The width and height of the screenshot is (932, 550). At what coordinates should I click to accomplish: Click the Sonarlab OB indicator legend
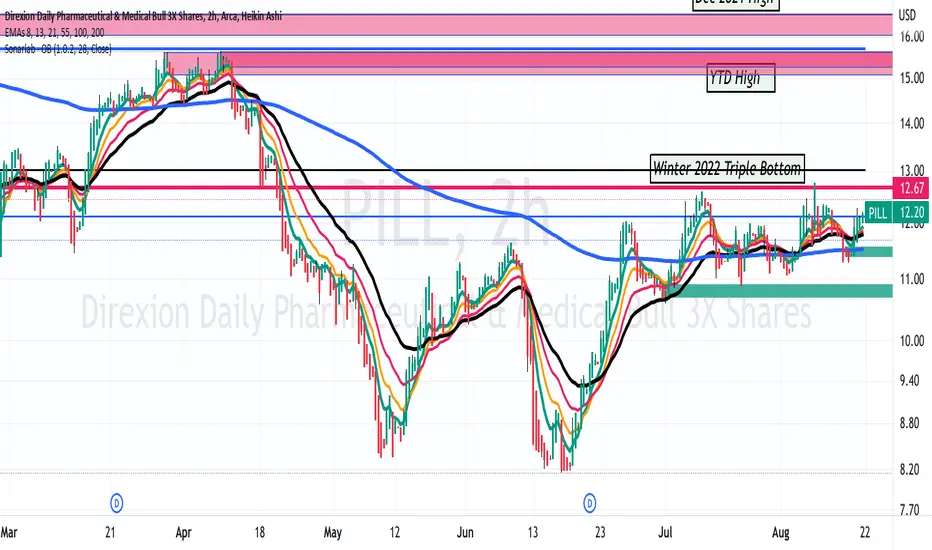point(58,49)
